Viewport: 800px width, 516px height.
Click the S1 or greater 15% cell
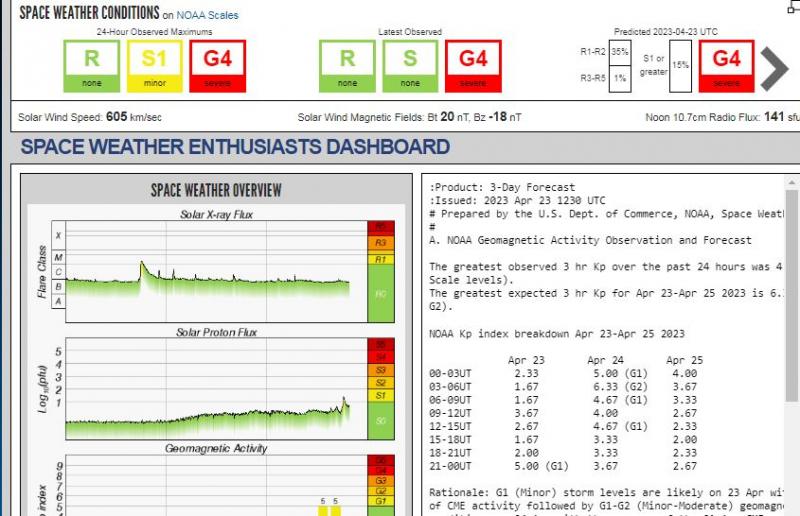(x=680, y=66)
